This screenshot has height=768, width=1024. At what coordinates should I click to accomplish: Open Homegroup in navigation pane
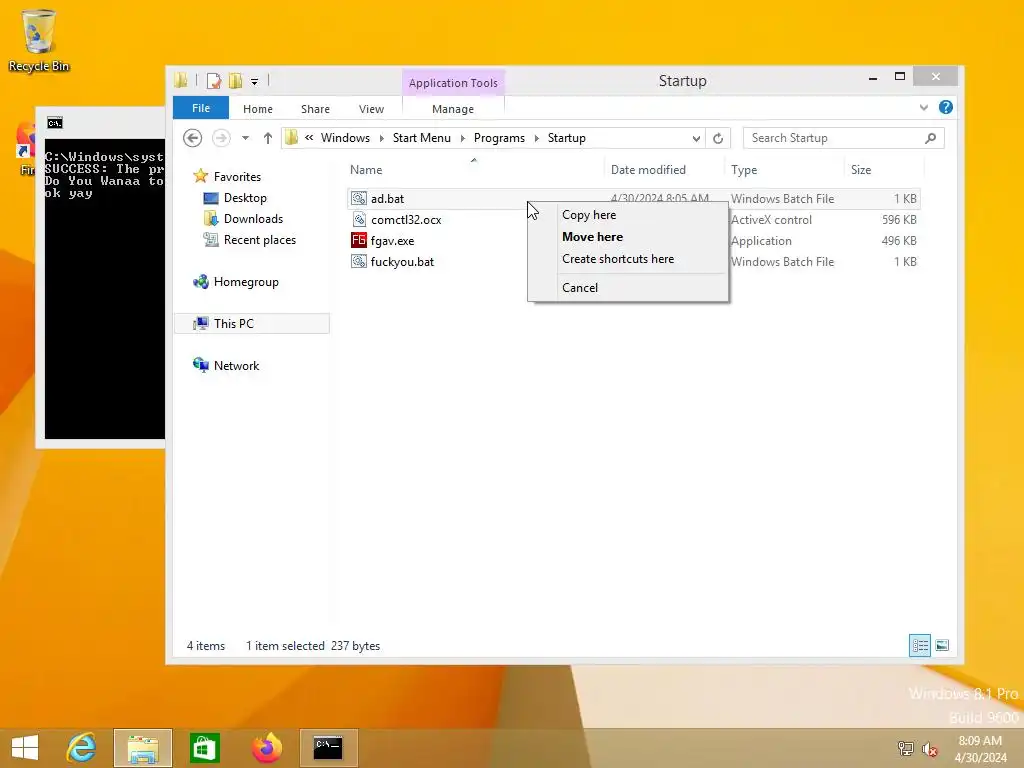click(246, 282)
